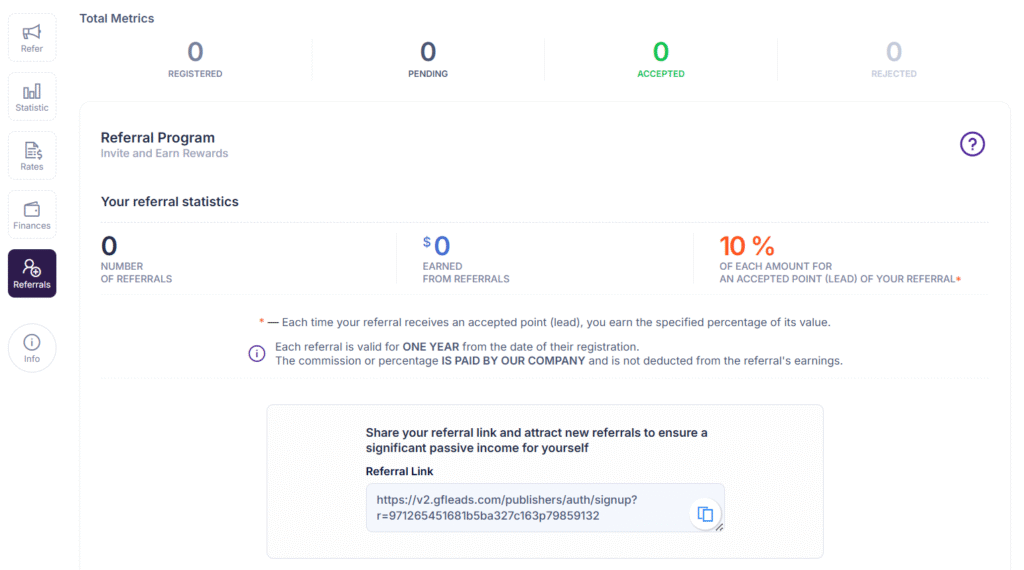The image size is (1024, 570).
Task: Go to the Rates sidebar page
Action: (x=32, y=155)
